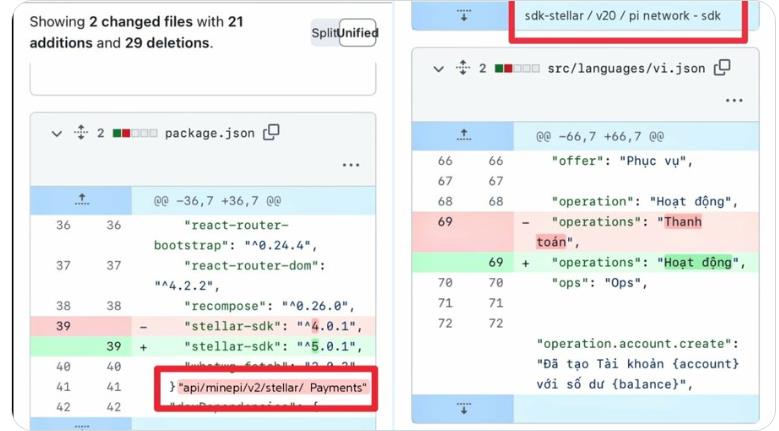
Task: Click the "ops": "Ops" line
Action: click(585, 283)
